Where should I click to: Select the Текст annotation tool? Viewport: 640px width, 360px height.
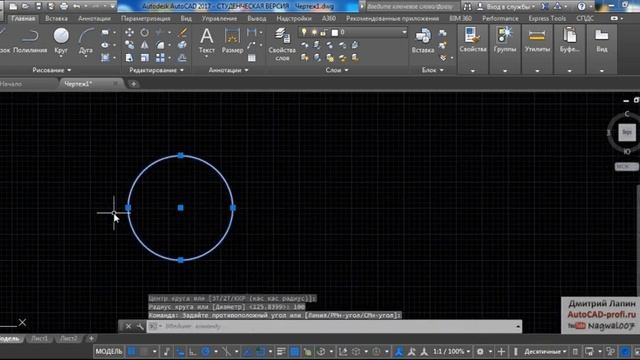[207, 41]
